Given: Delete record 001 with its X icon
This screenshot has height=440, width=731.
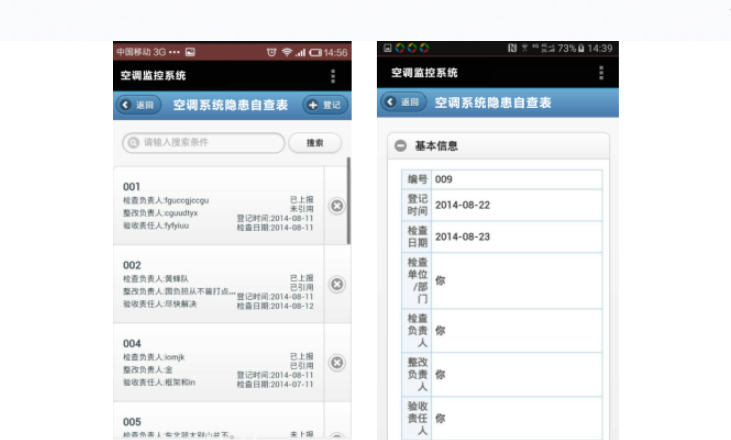Looking at the screenshot, I should [337, 206].
